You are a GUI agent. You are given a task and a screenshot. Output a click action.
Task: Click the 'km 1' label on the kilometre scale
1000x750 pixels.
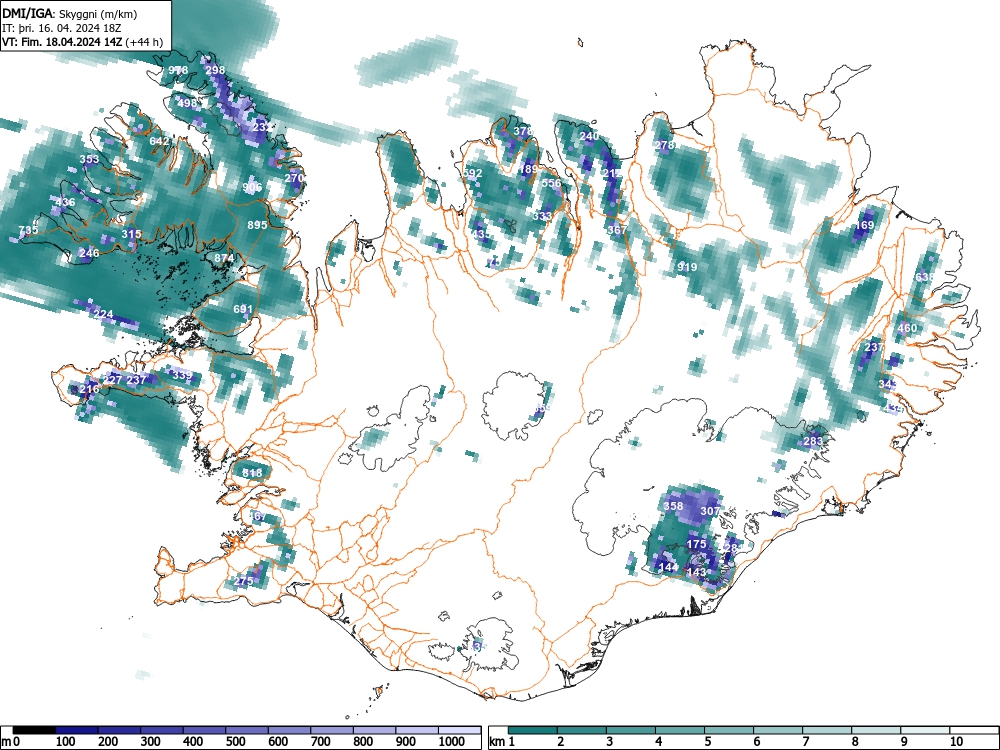tap(502, 742)
